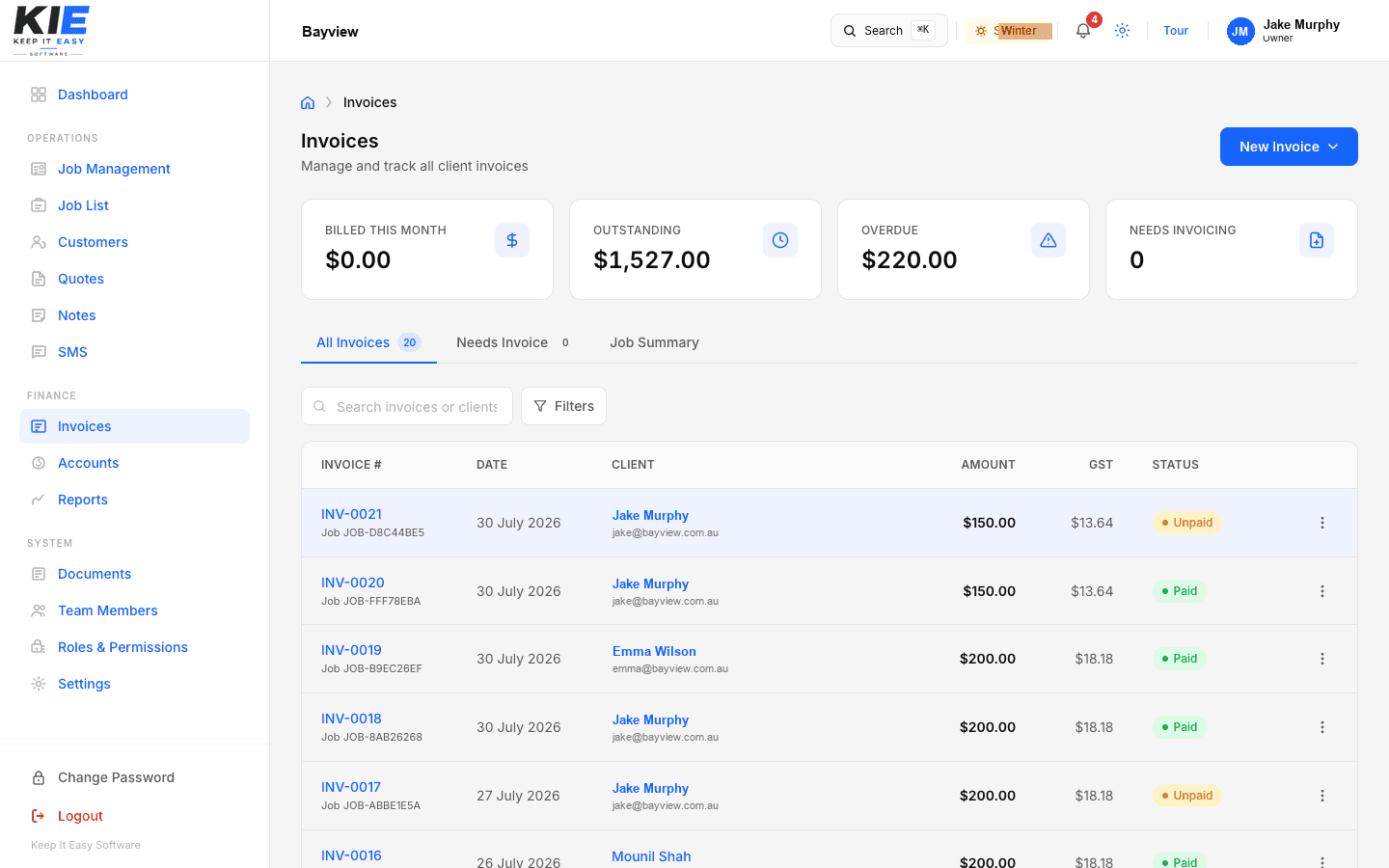
Task: Click the Bayview company name
Action: tap(330, 31)
